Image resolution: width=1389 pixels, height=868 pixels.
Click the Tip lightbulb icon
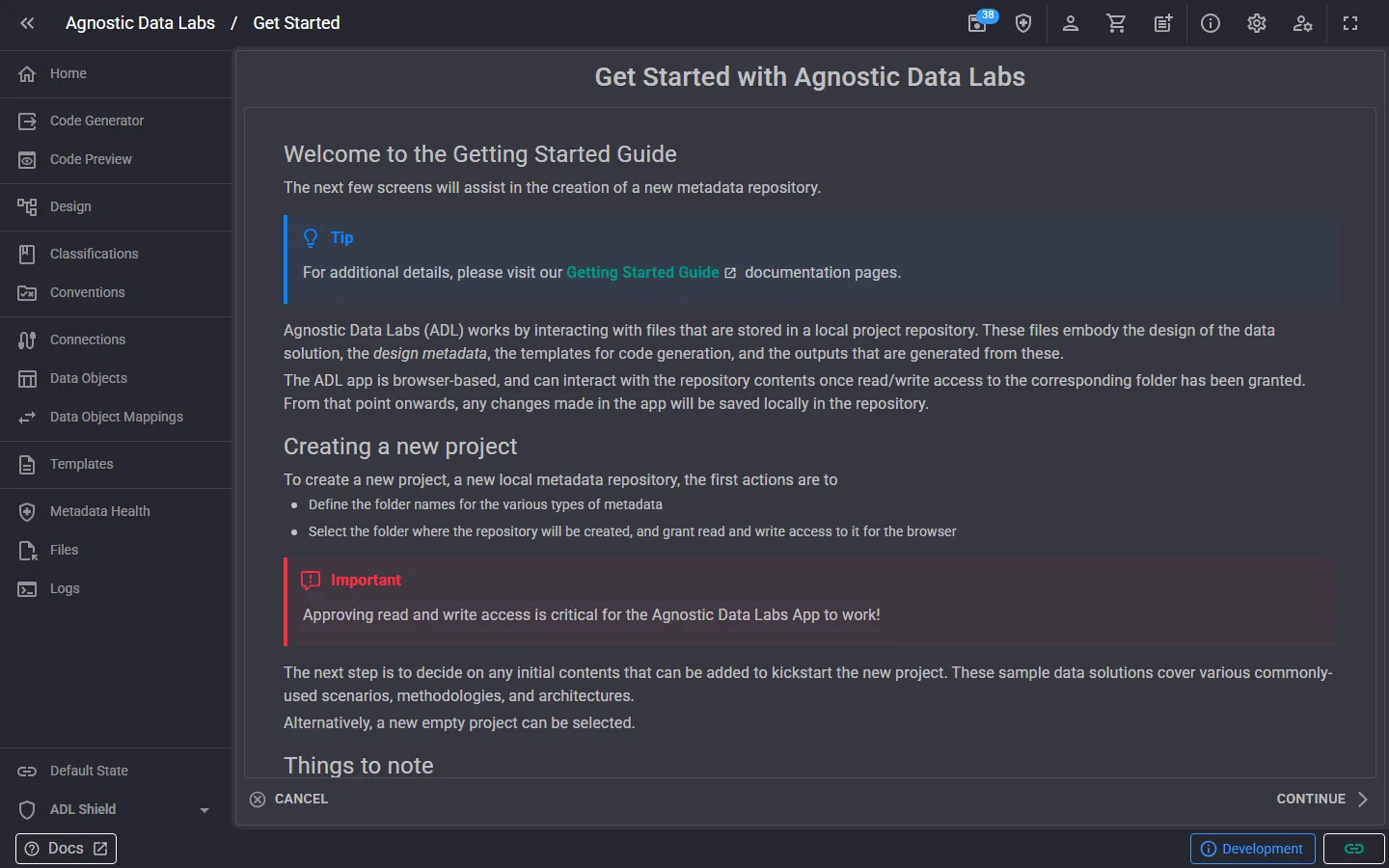[x=311, y=238]
